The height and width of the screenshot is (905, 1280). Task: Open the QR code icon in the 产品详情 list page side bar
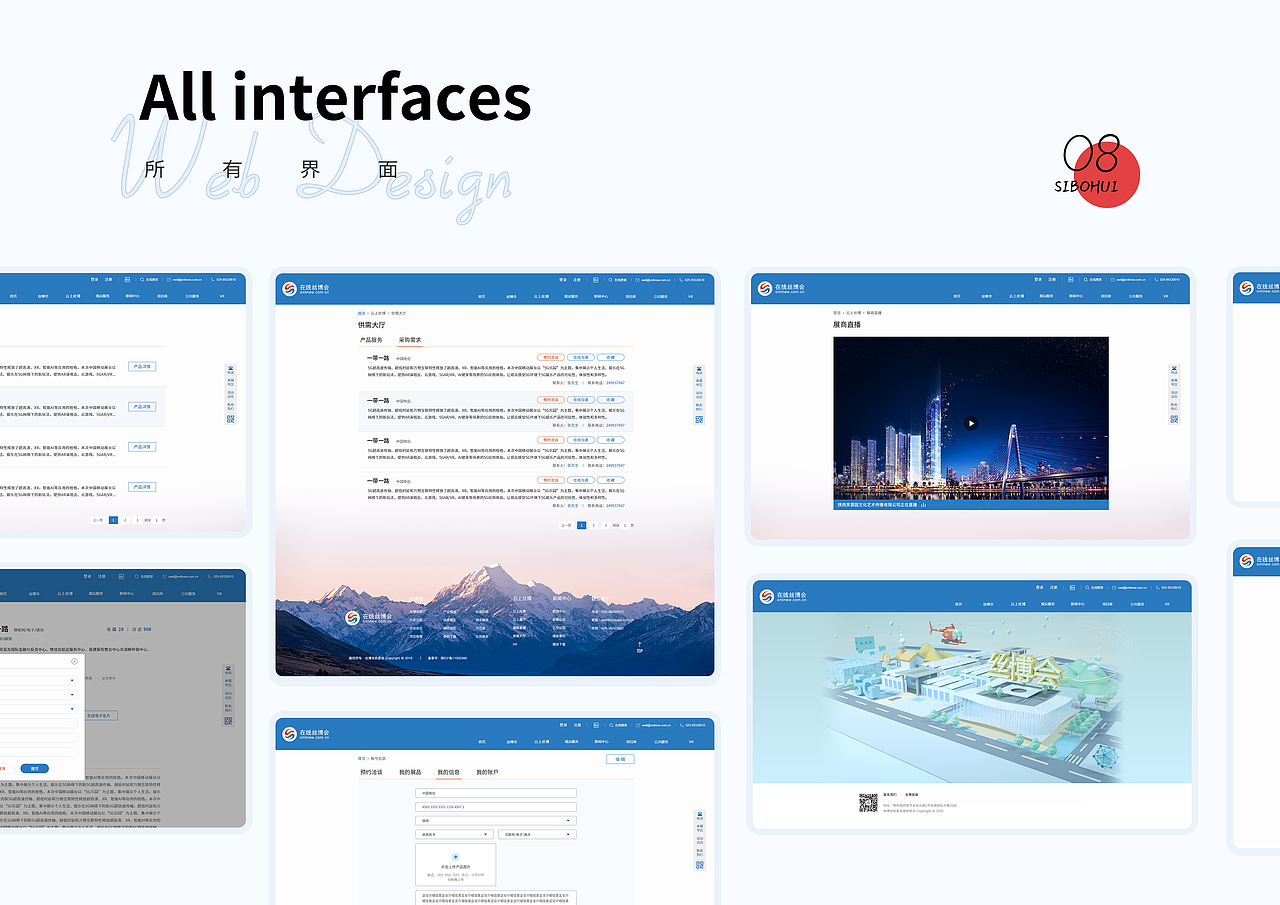coord(231,419)
